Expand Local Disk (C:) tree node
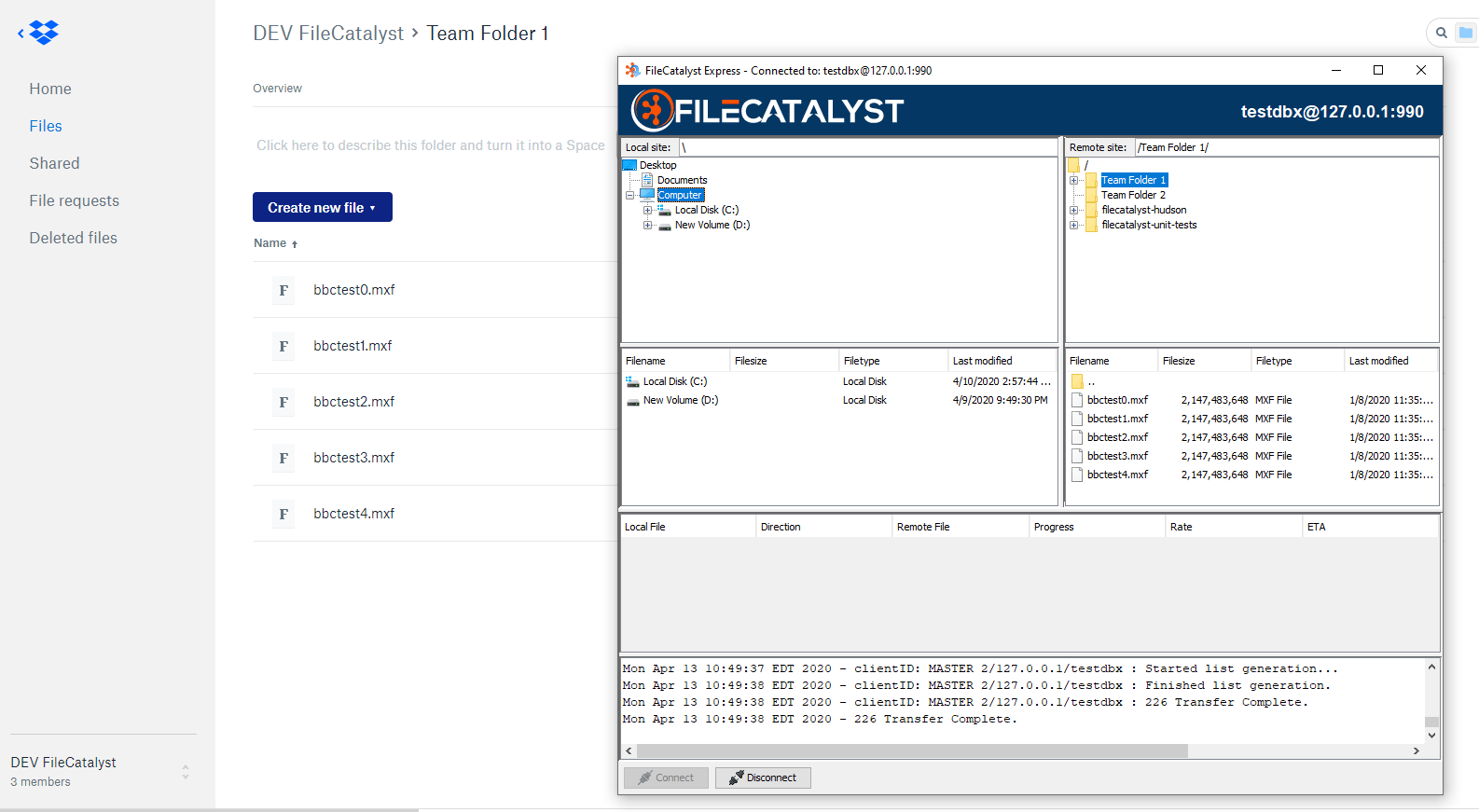The image size is (1479, 812). 647,210
